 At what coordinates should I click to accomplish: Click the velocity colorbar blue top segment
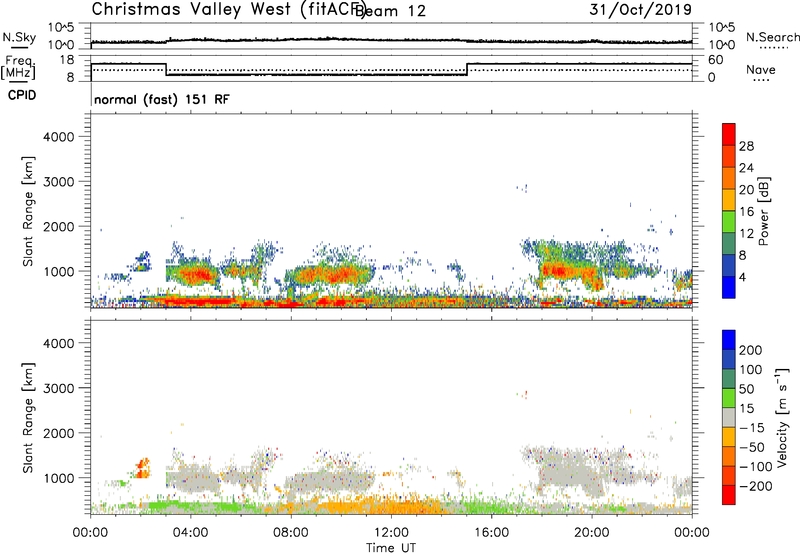click(x=729, y=340)
